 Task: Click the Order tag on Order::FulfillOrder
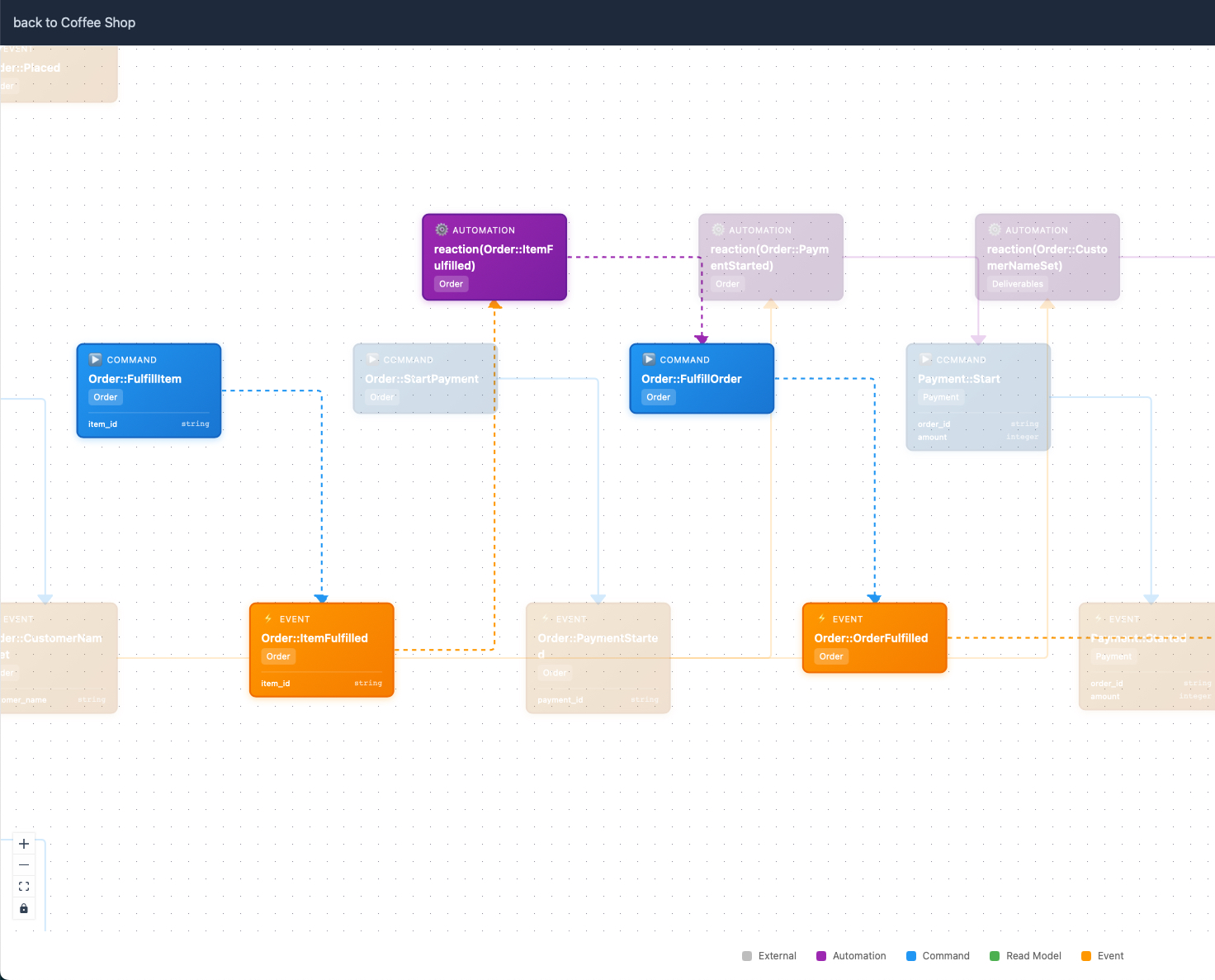coord(658,397)
